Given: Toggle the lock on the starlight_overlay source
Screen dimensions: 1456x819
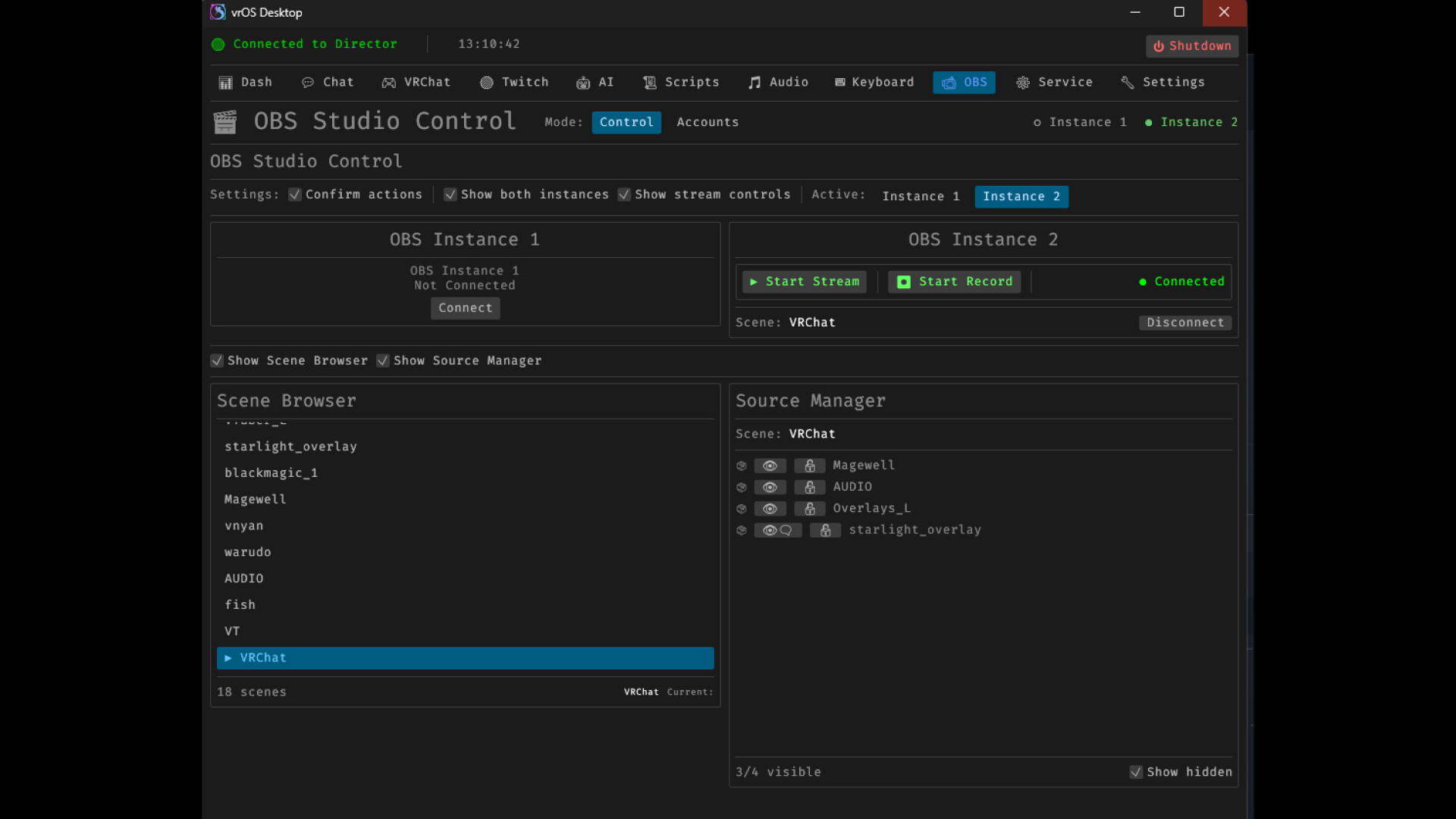Looking at the screenshot, I should click(x=825, y=530).
